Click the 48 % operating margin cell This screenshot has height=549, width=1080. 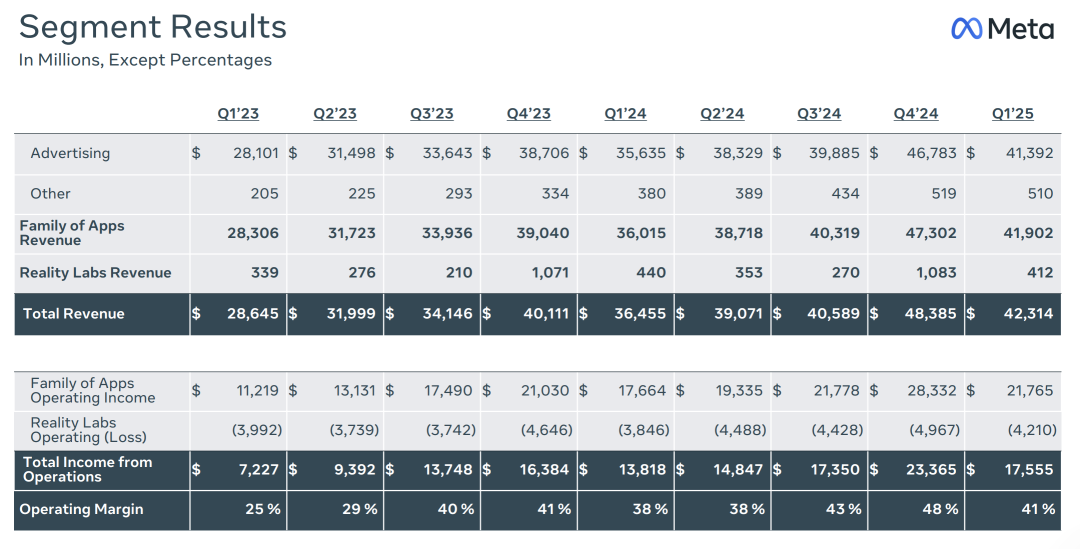pos(941,509)
